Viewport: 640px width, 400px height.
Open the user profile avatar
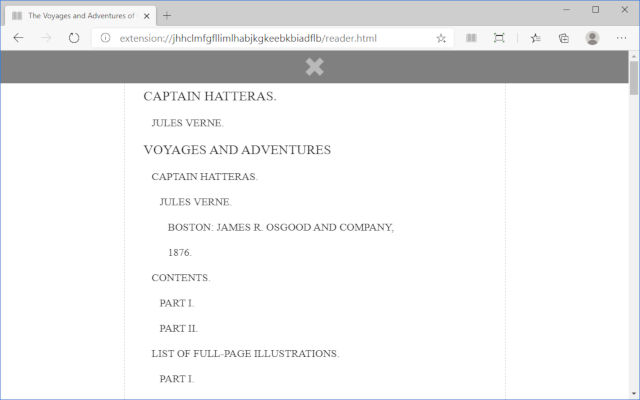click(x=592, y=38)
